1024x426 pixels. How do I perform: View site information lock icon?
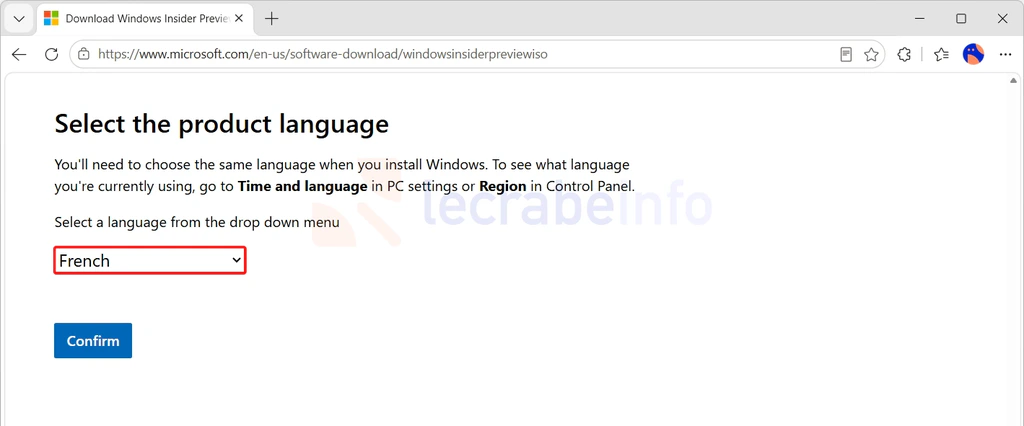[84, 54]
